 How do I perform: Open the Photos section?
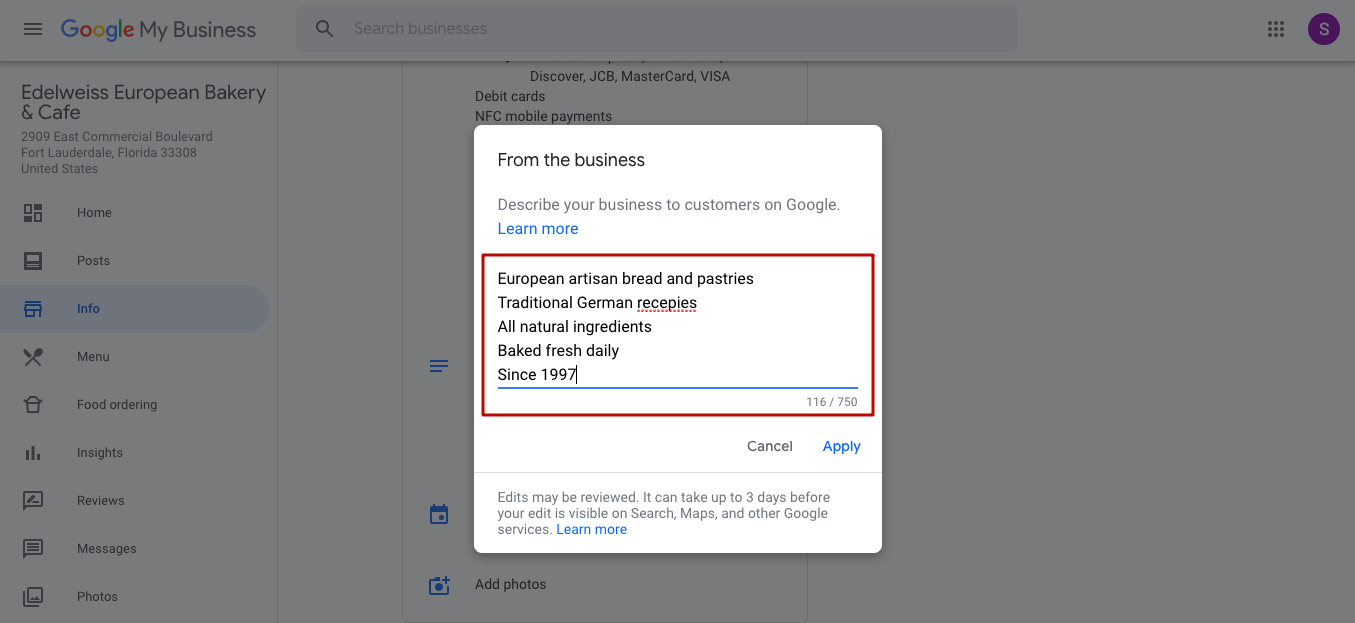pyautogui.click(x=97, y=597)
